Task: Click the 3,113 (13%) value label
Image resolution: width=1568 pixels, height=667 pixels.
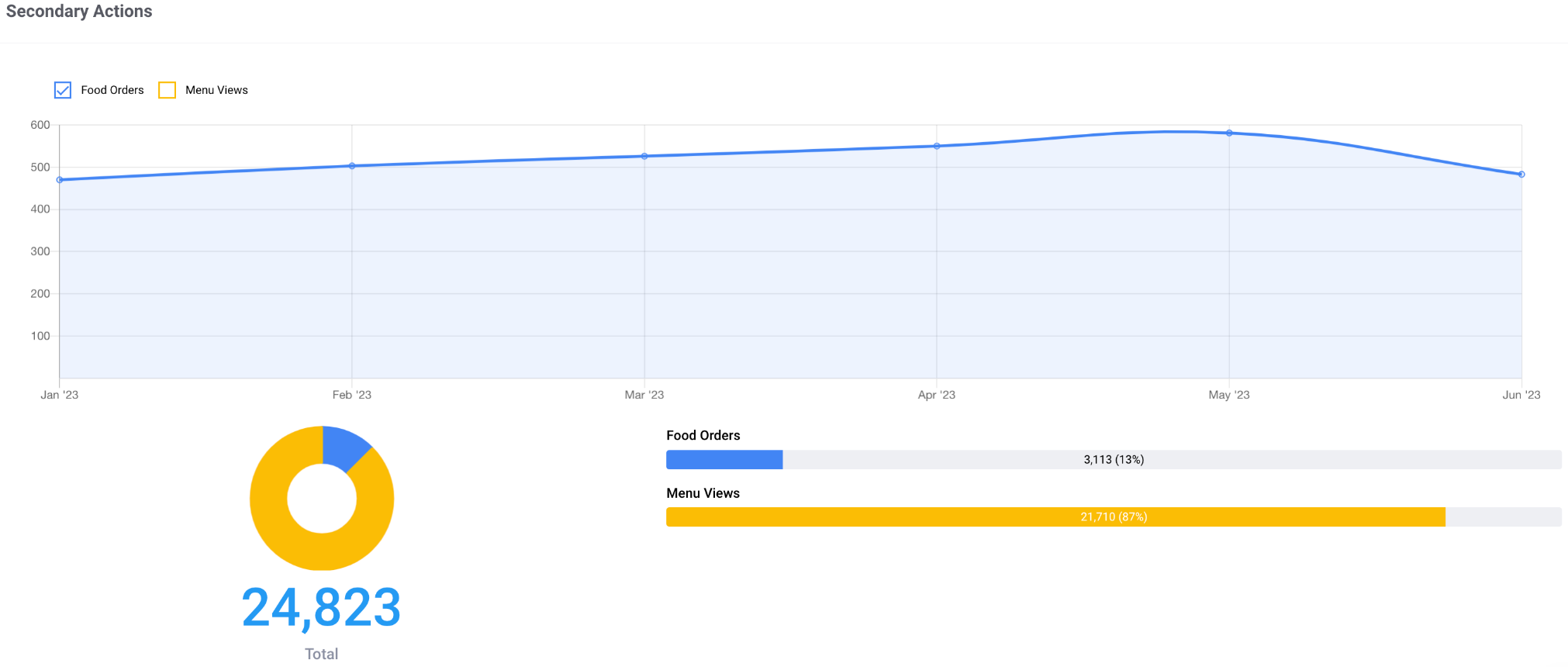Action: [1114, 460]
